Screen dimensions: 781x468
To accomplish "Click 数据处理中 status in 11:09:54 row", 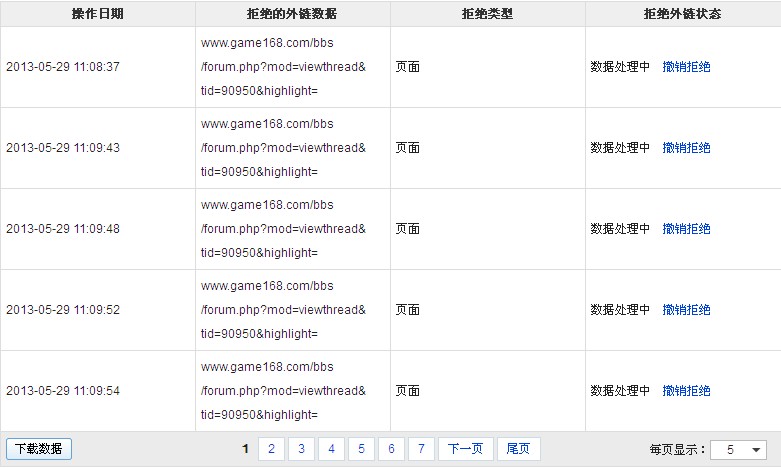I will [621, 391].
